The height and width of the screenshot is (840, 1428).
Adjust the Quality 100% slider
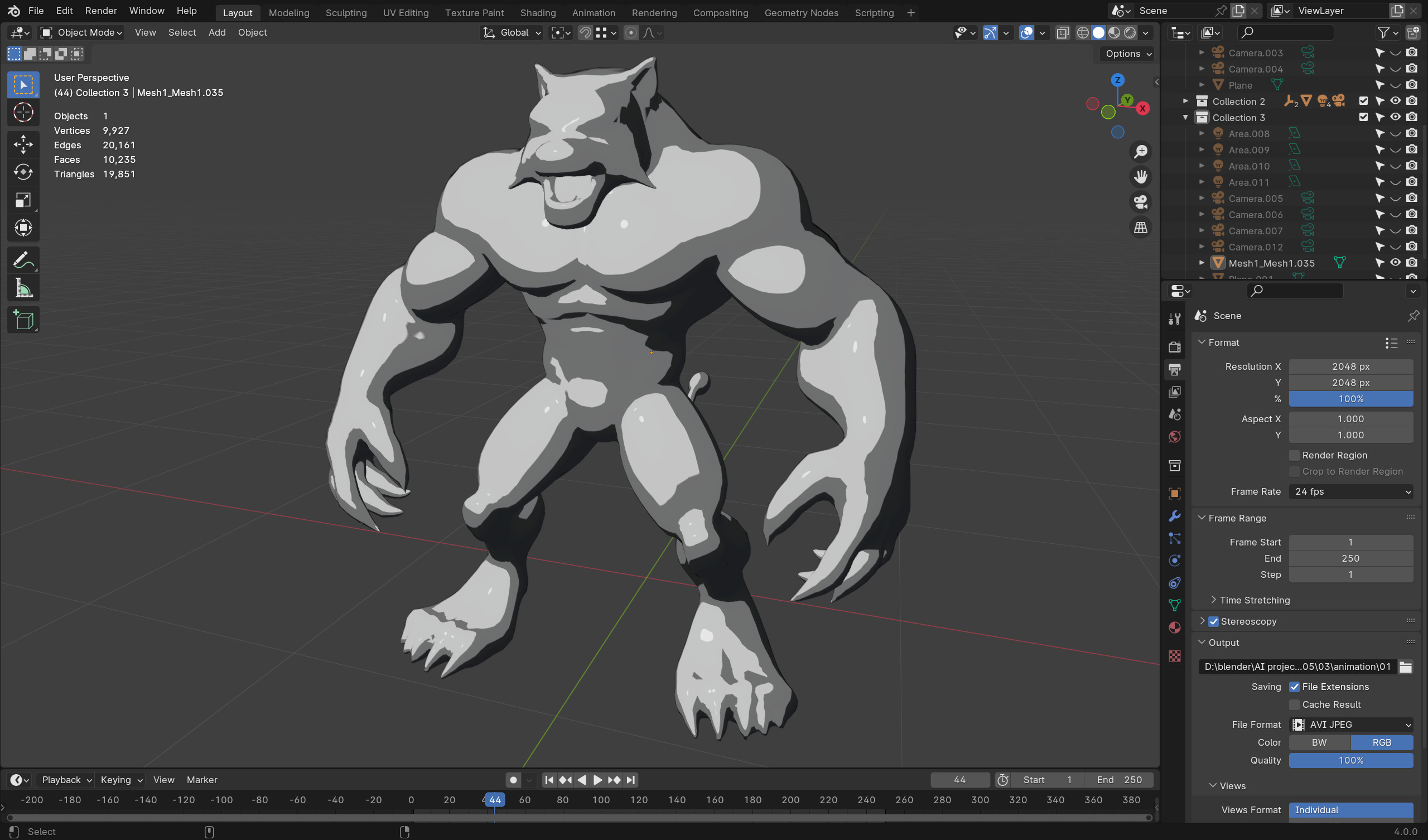point(1351,760)
